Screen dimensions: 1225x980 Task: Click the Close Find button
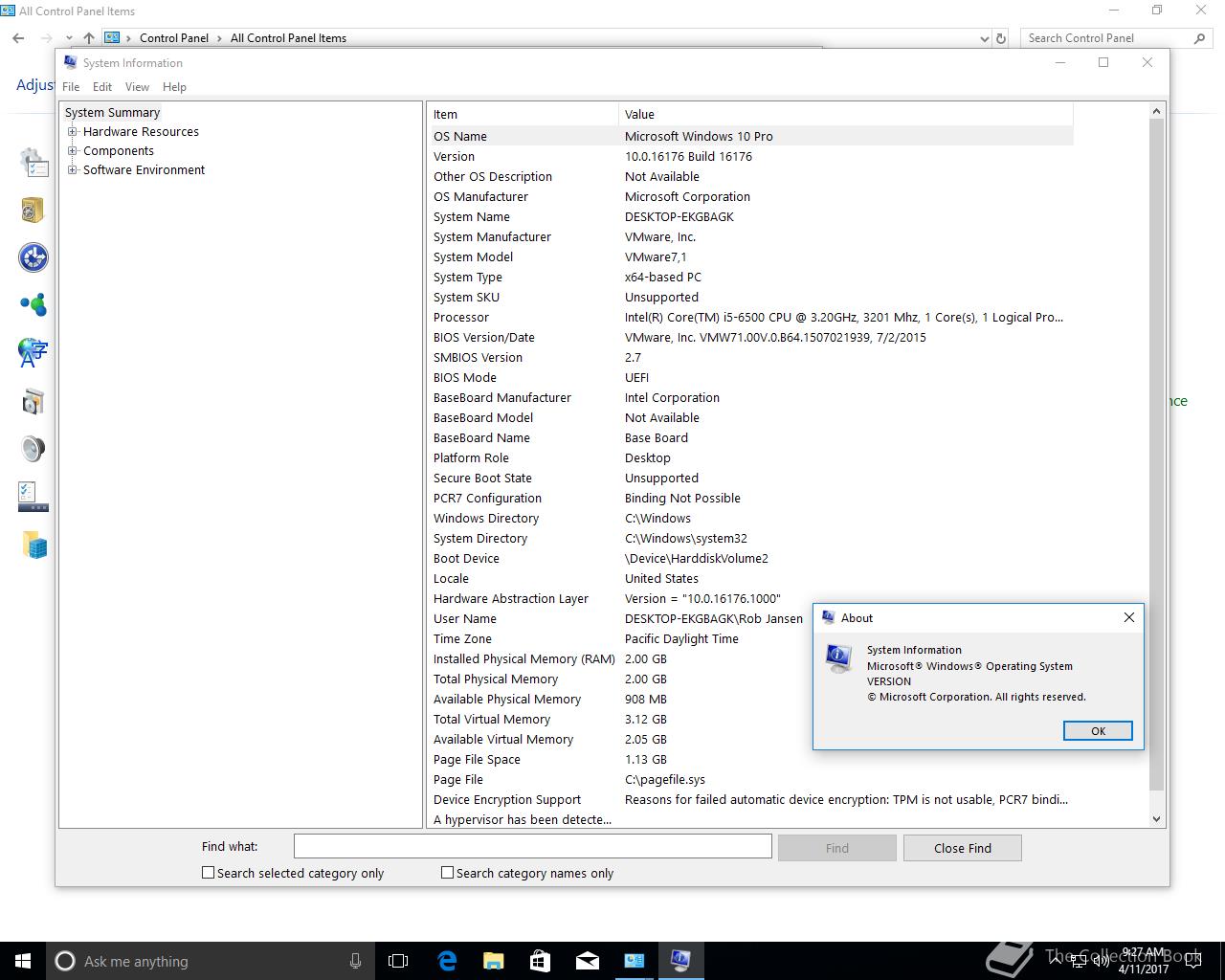(x=963, y=848)
